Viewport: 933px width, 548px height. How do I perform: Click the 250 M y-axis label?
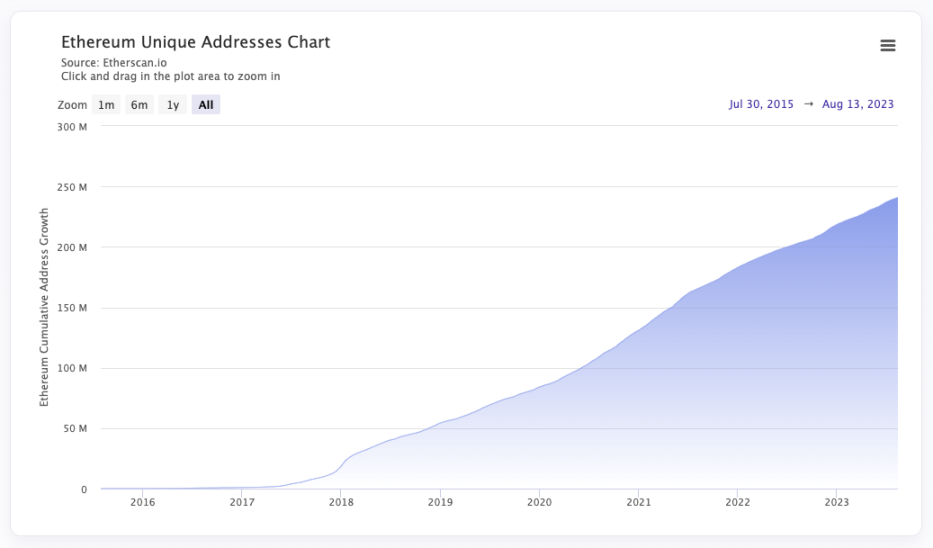72,187
